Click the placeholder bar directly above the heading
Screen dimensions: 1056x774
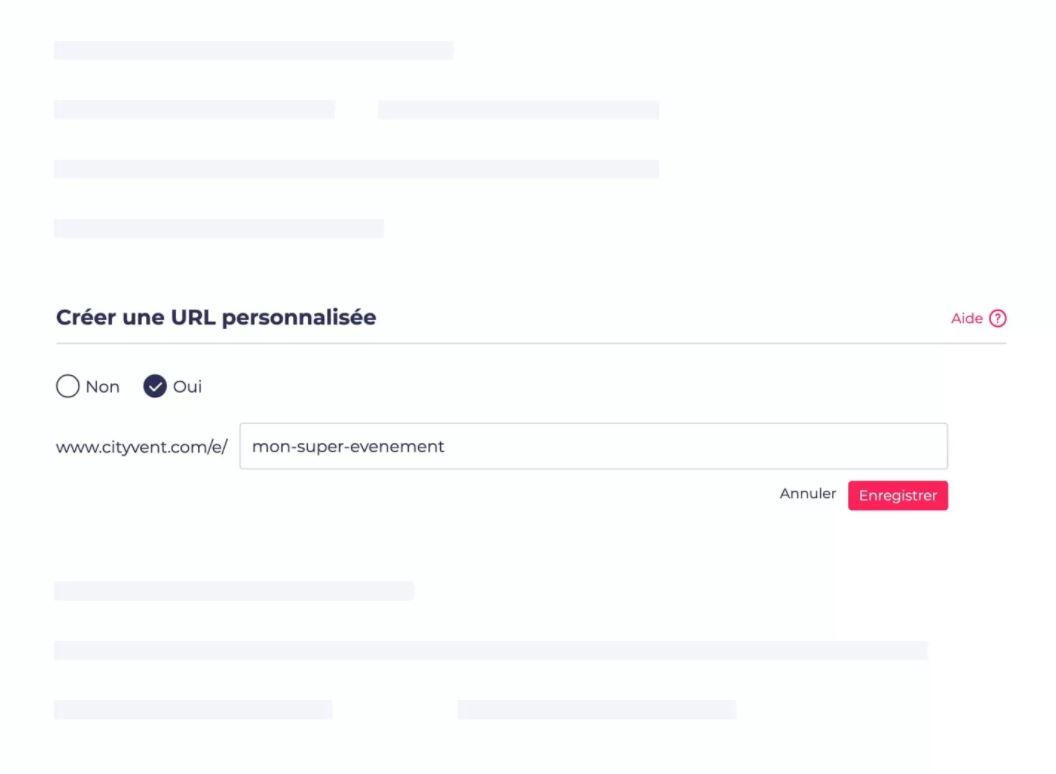pos(218,228)
